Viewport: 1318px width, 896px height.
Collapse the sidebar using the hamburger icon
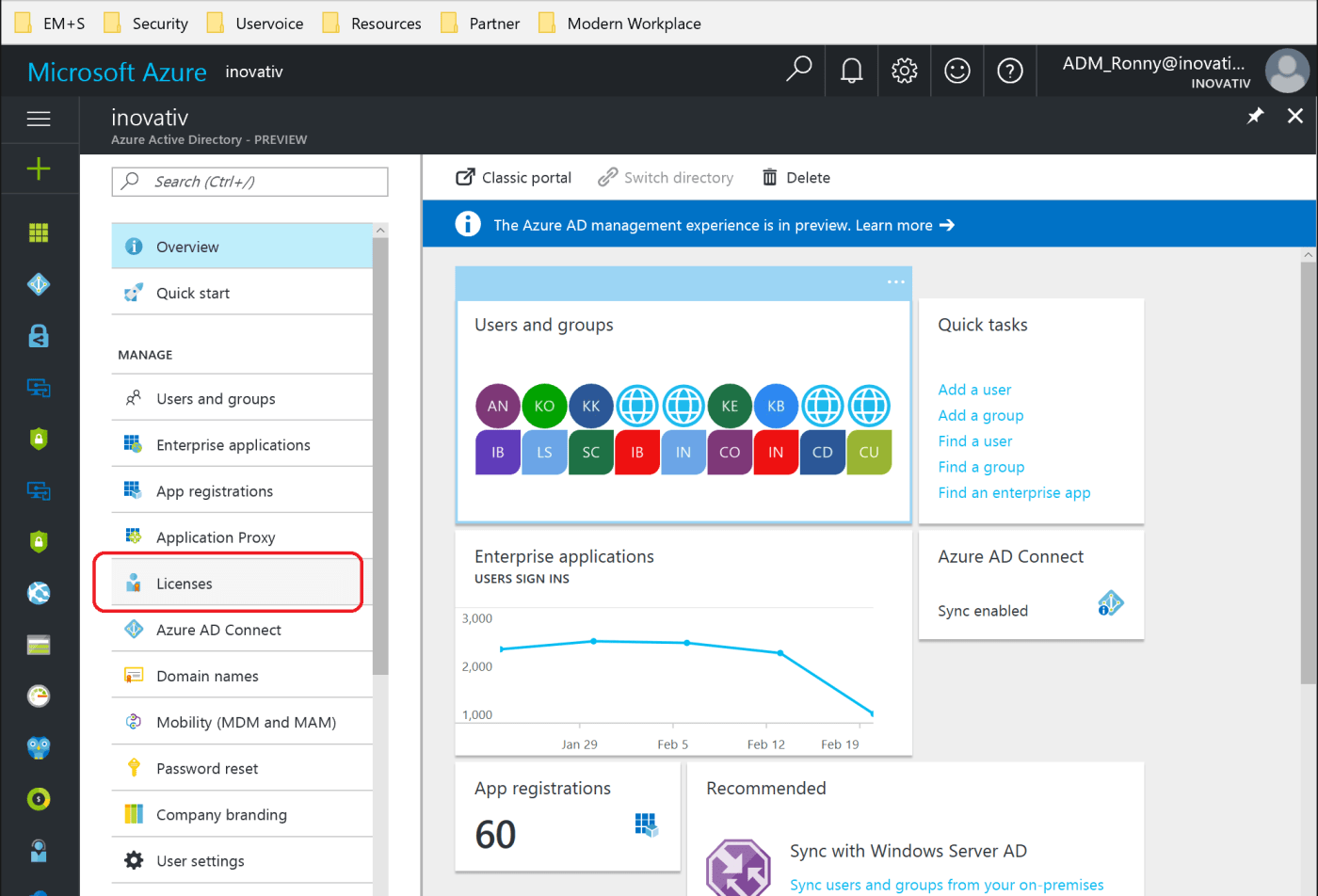(39, 119)
